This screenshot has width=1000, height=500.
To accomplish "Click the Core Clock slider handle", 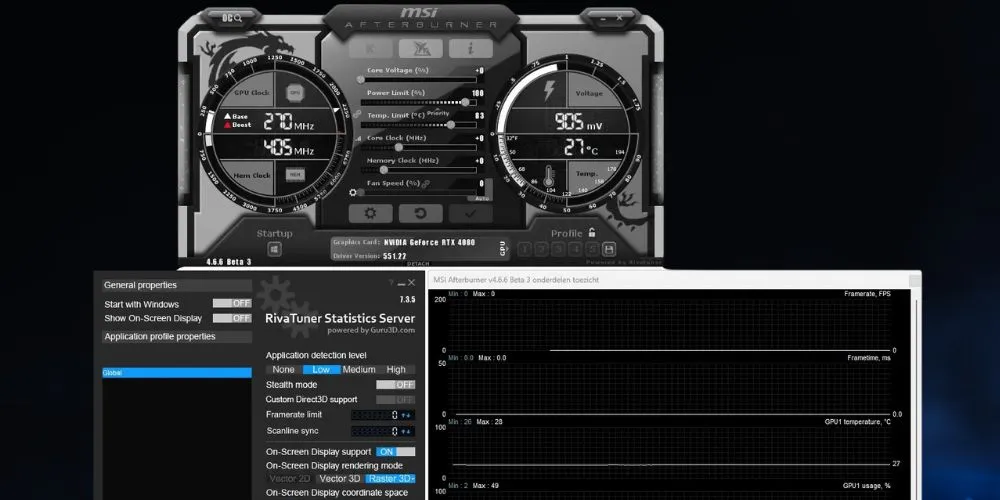I will click(399, 147).
